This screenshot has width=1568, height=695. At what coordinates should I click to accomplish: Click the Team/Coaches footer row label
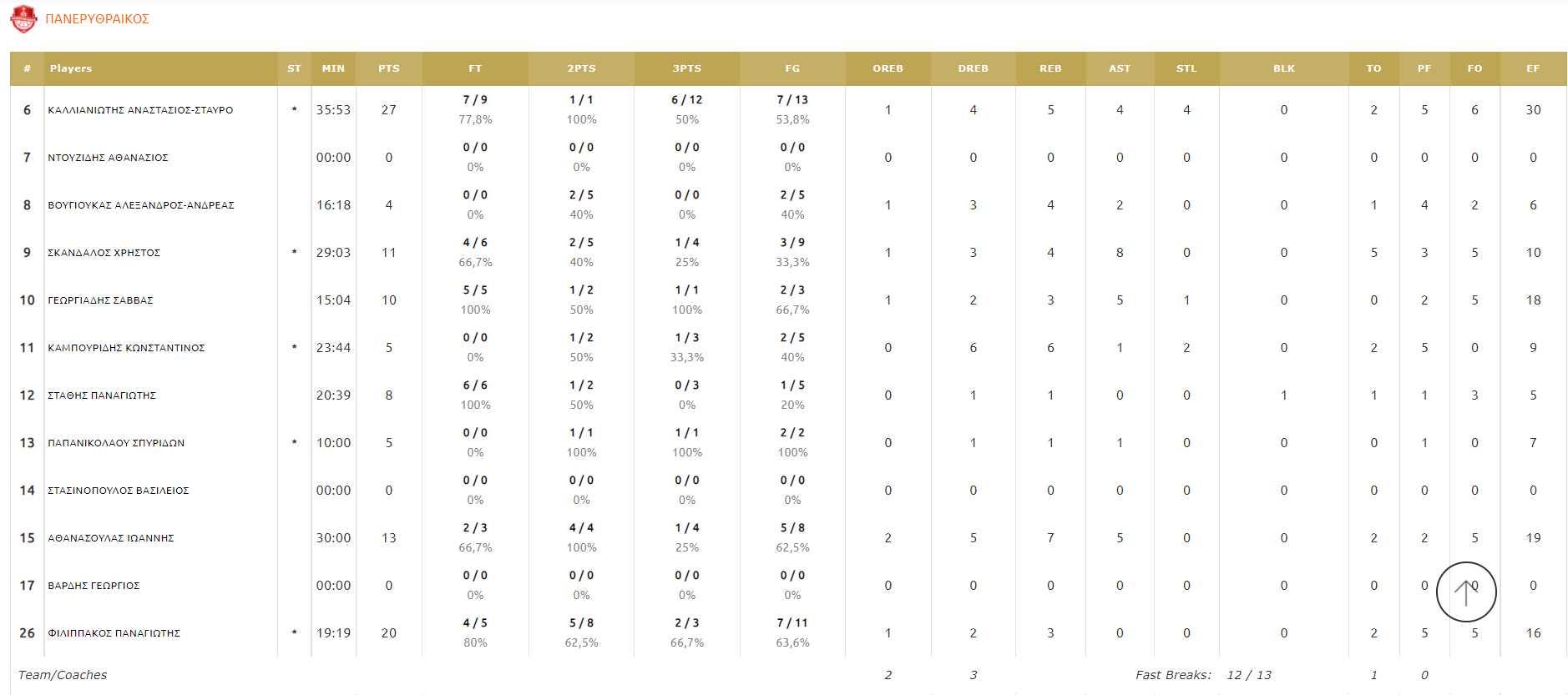click(x=63, y=675)
